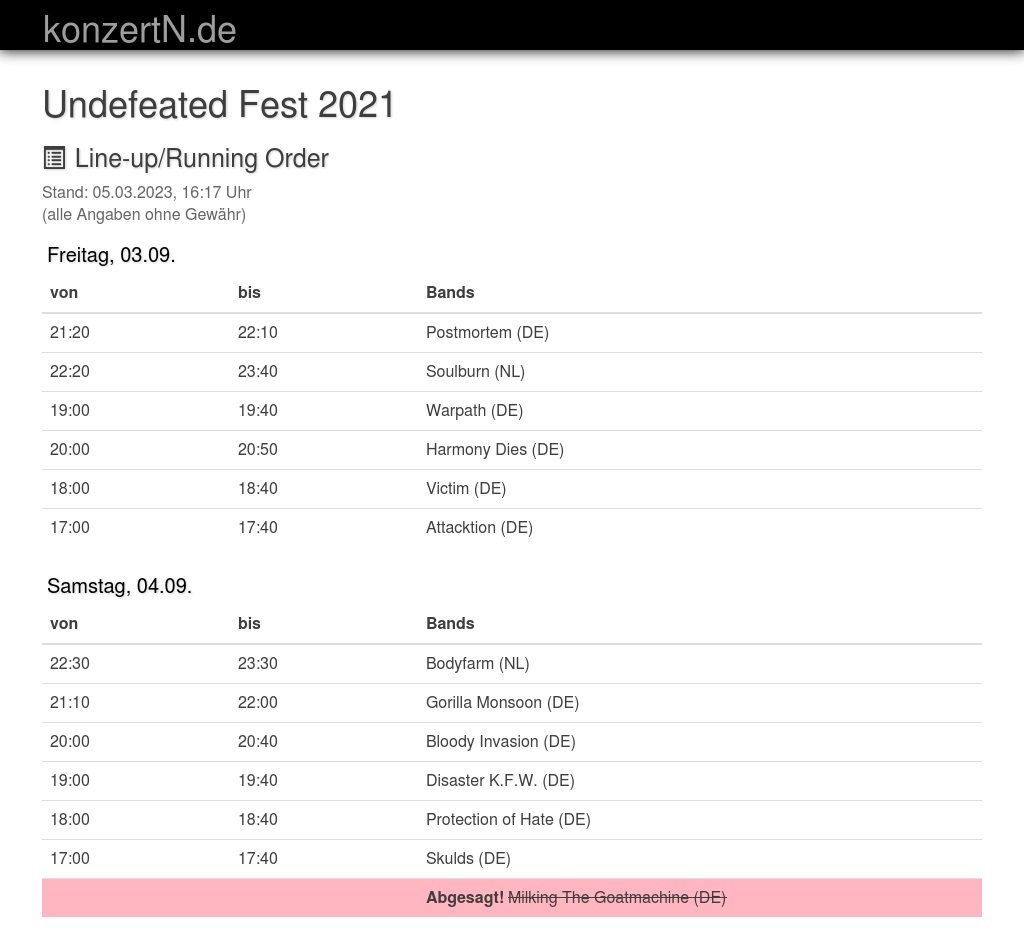This screenshot has height=937, width=1024.
Task: Select the Soulburn (NL) band entry
Action: pyautogui.click(x=475, y=371)
